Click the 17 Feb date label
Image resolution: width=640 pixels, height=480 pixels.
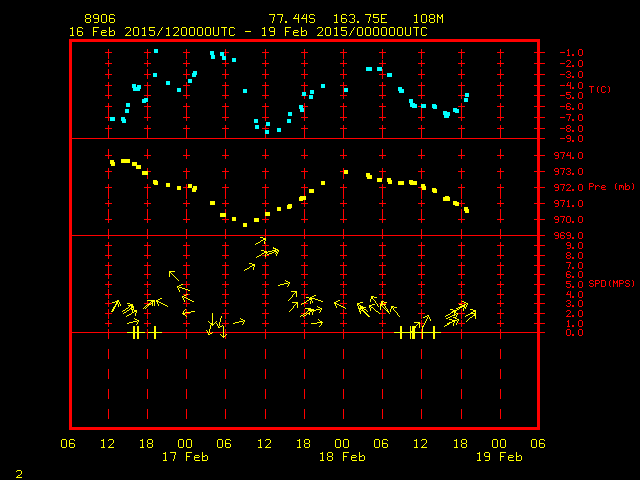tap(185, 457)
